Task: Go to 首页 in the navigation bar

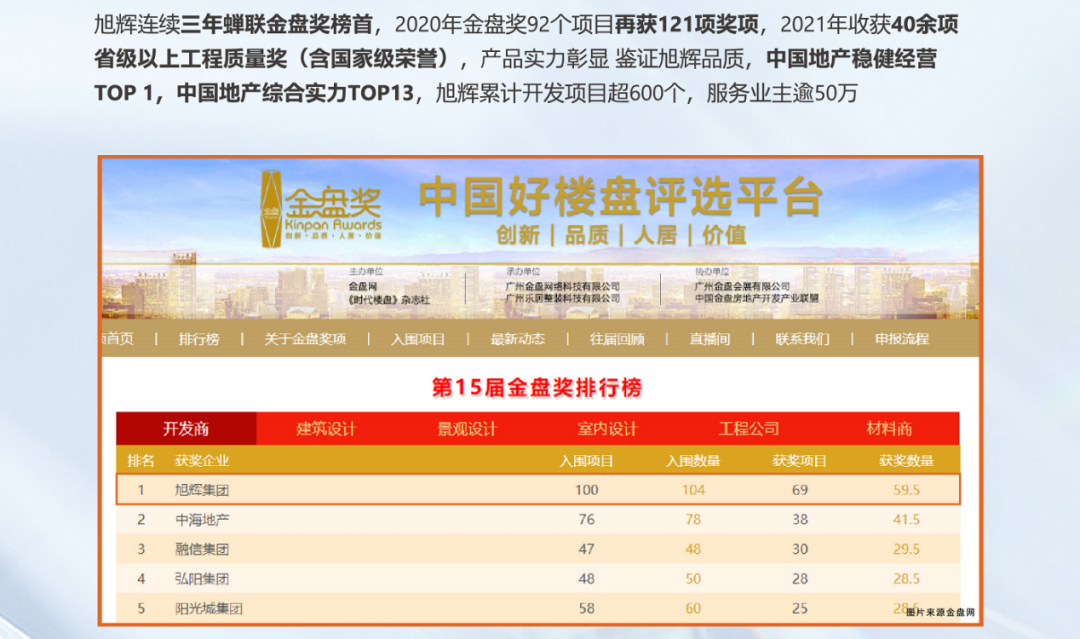Action: [x=118, y=339]
